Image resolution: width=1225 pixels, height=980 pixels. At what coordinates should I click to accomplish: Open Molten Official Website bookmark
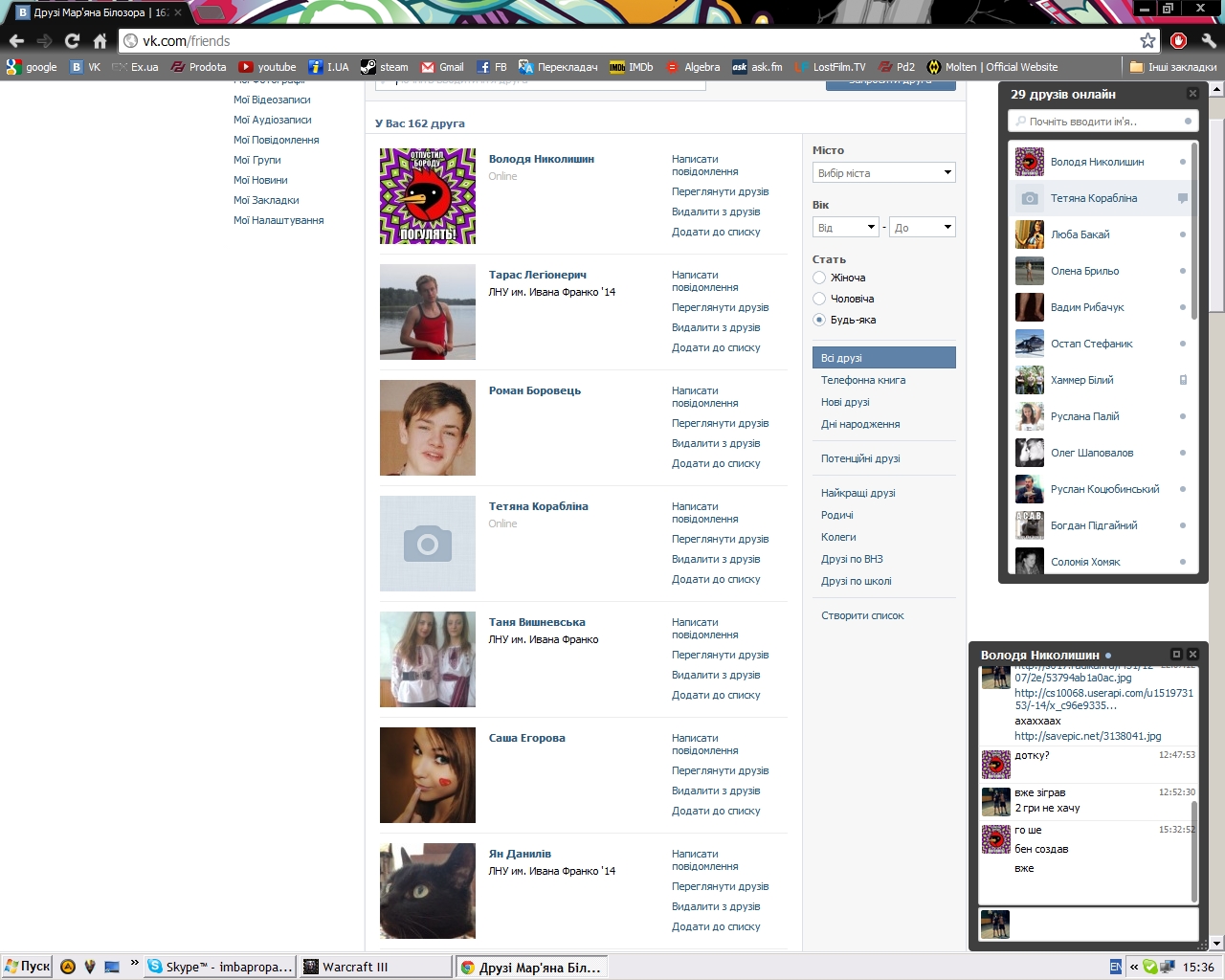(x=992, y=67)
